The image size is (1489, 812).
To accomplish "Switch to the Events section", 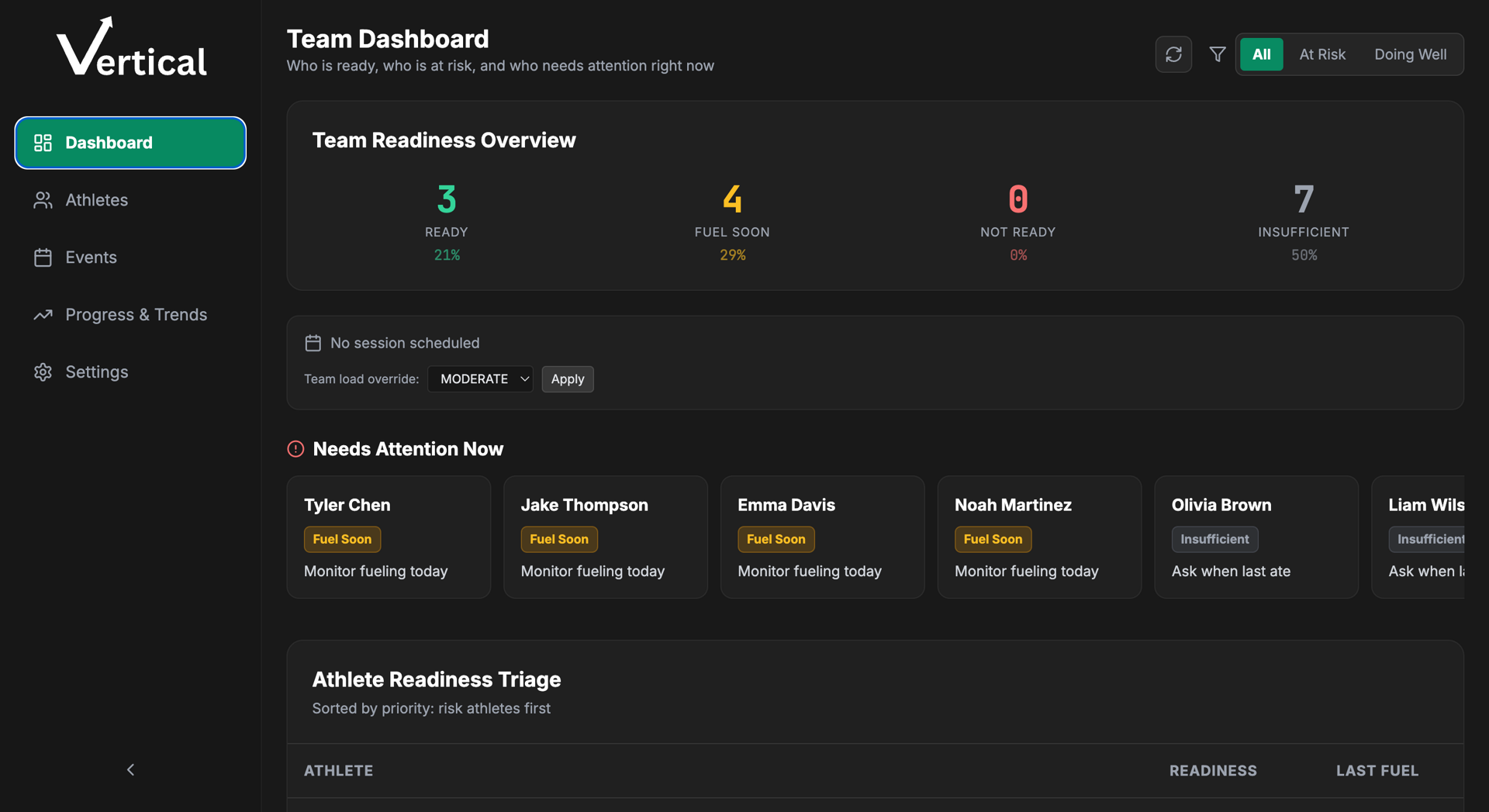I will [x=92, y=257].
